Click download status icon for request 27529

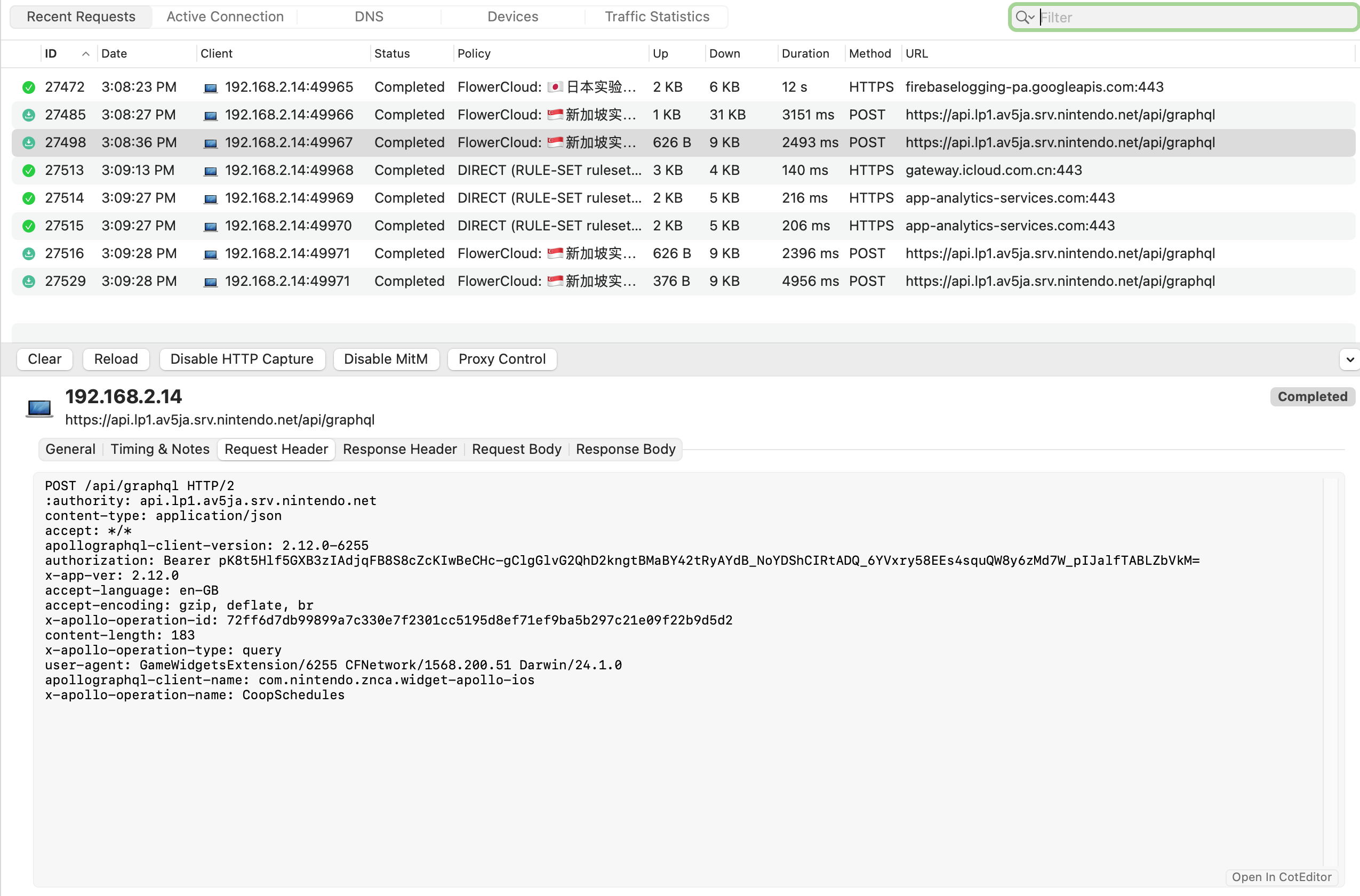tap(29, 282)
